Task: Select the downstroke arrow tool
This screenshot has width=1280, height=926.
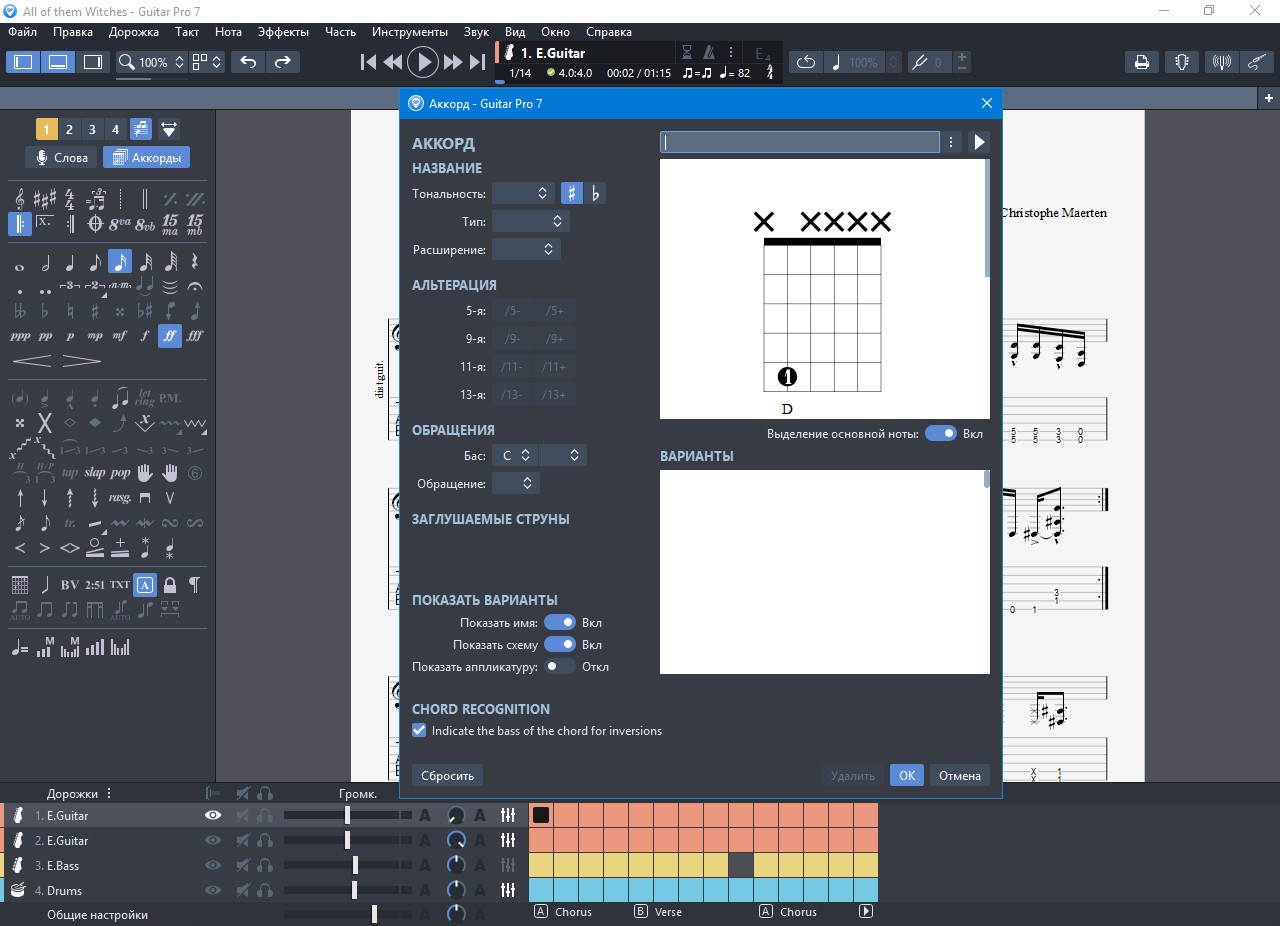Action: click(45, 497)
